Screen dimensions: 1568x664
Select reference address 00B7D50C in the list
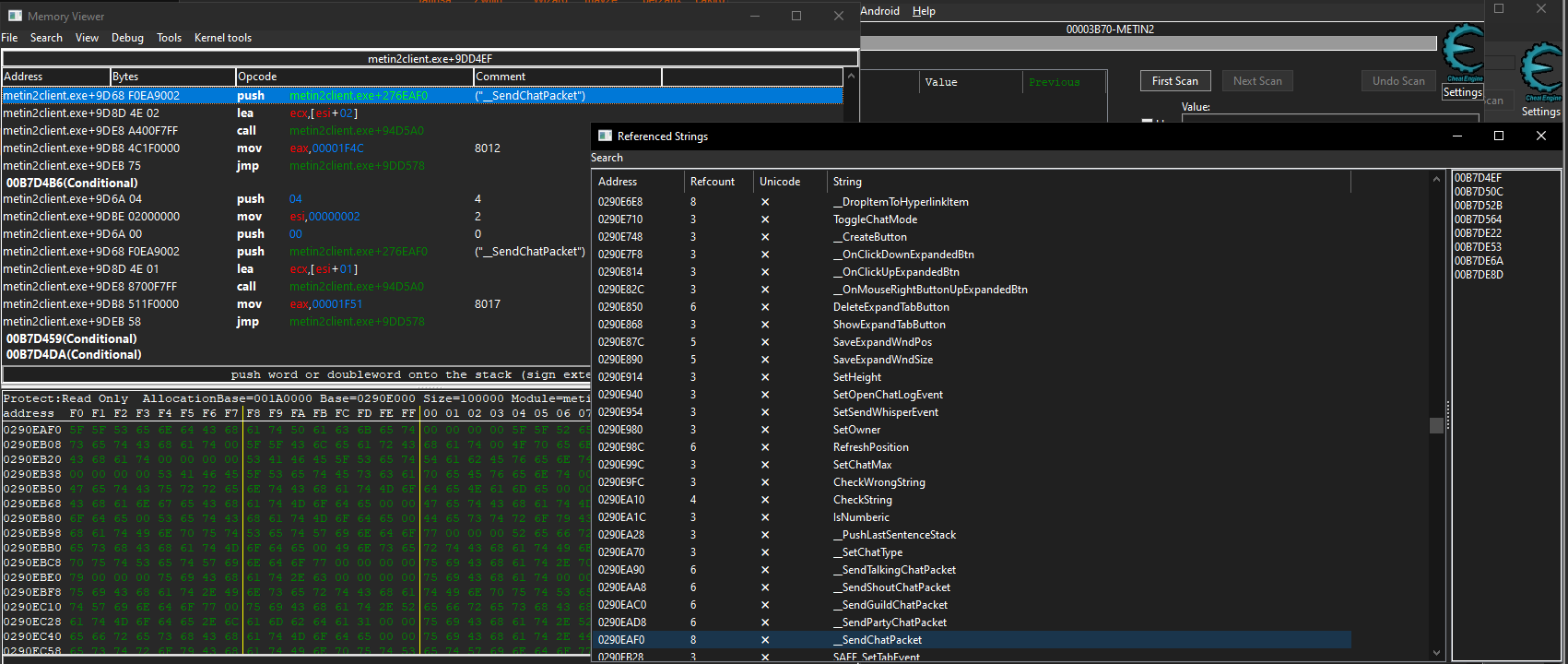(x=1505, y=192)
